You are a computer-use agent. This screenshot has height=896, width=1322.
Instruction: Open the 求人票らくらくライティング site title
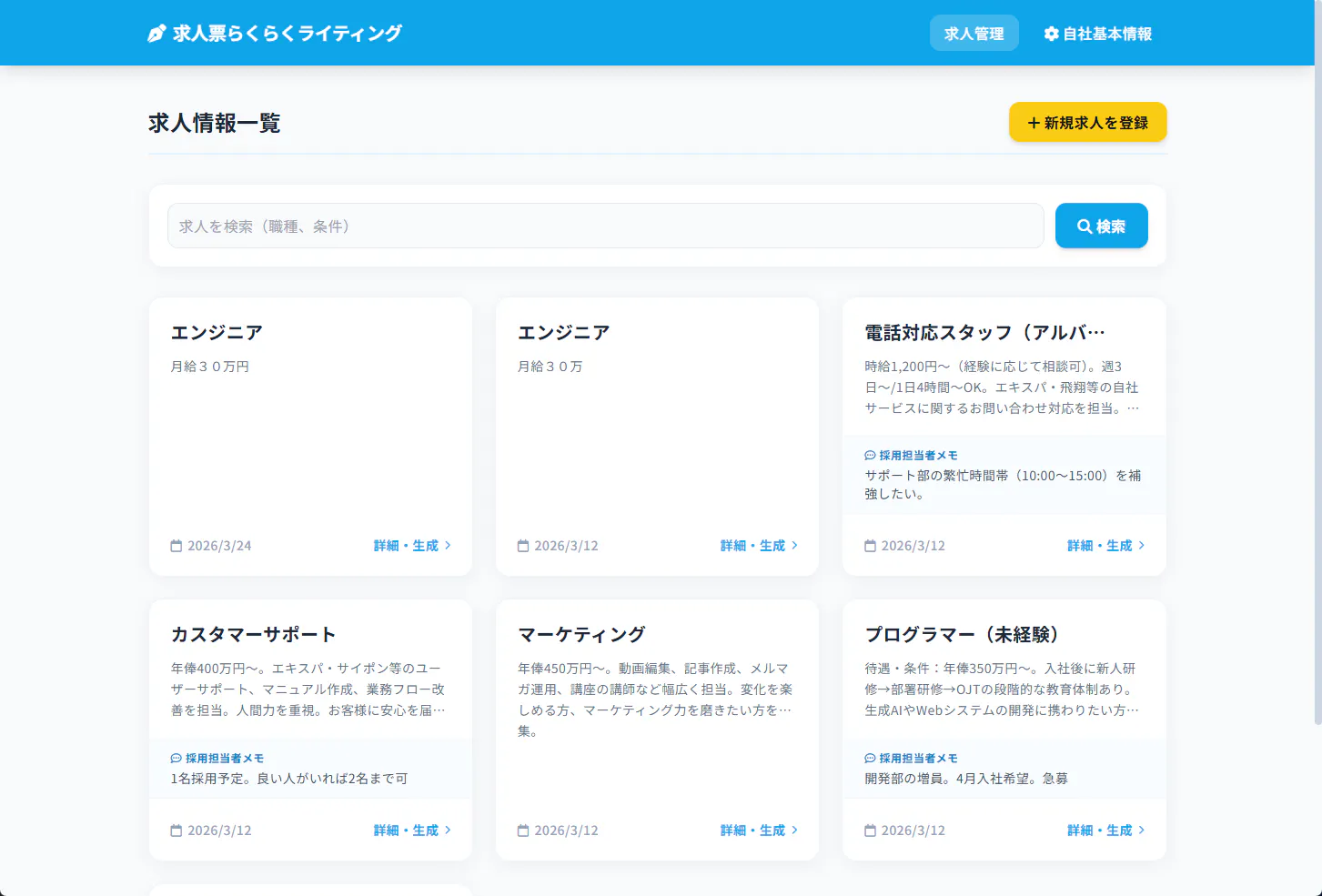(287, 34)
